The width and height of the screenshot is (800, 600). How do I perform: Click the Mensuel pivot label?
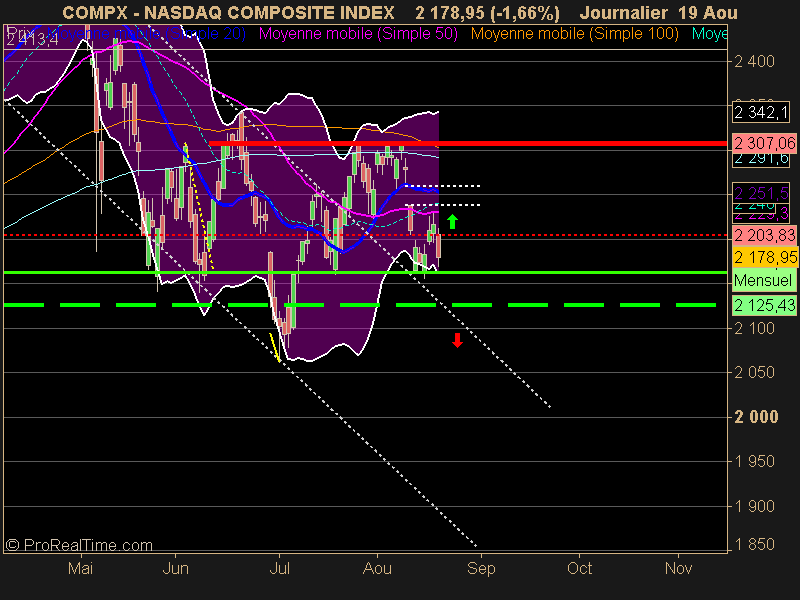(763, 280)
